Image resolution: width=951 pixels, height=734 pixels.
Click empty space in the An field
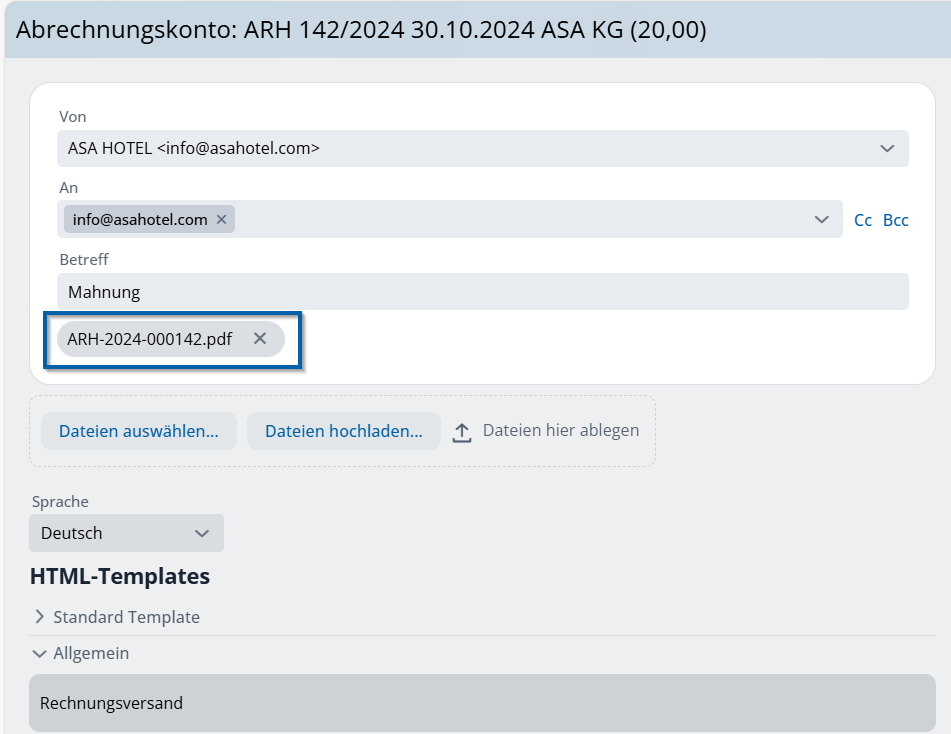pos(520,220)
